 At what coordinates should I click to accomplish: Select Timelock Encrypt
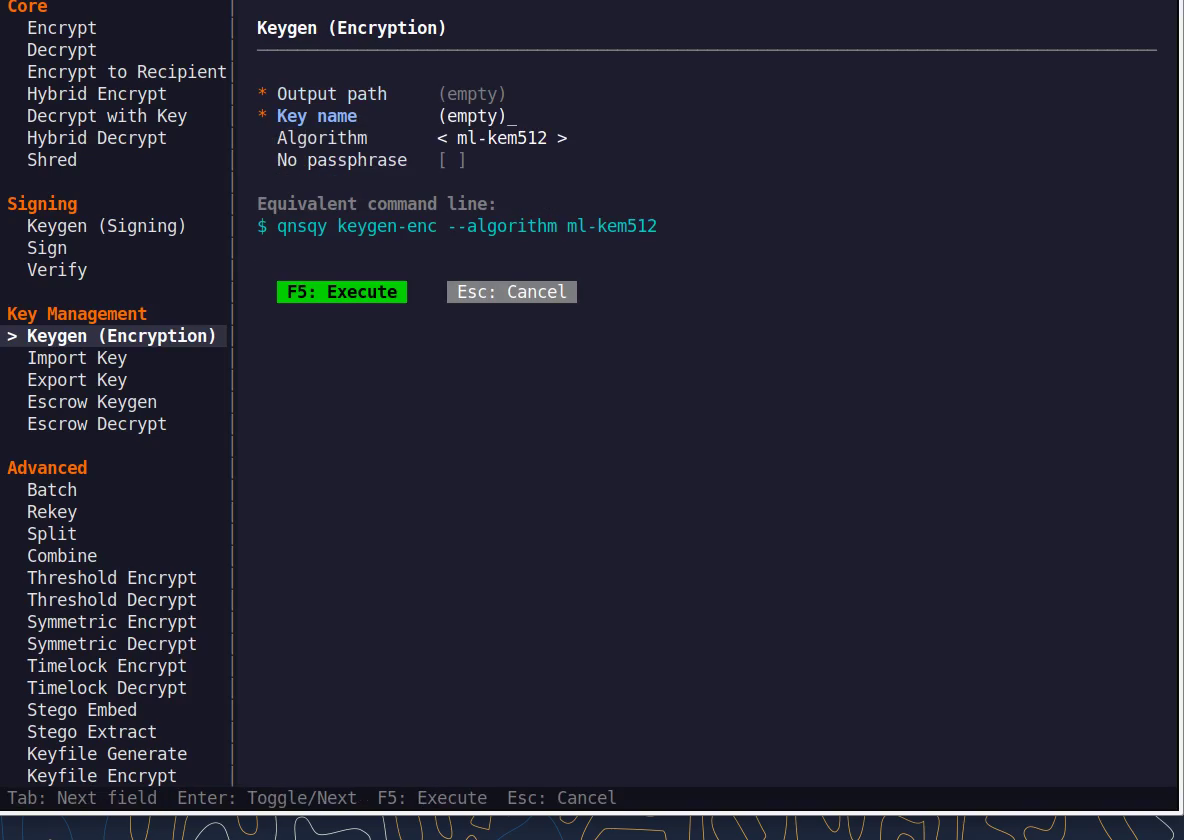(106, 665)
